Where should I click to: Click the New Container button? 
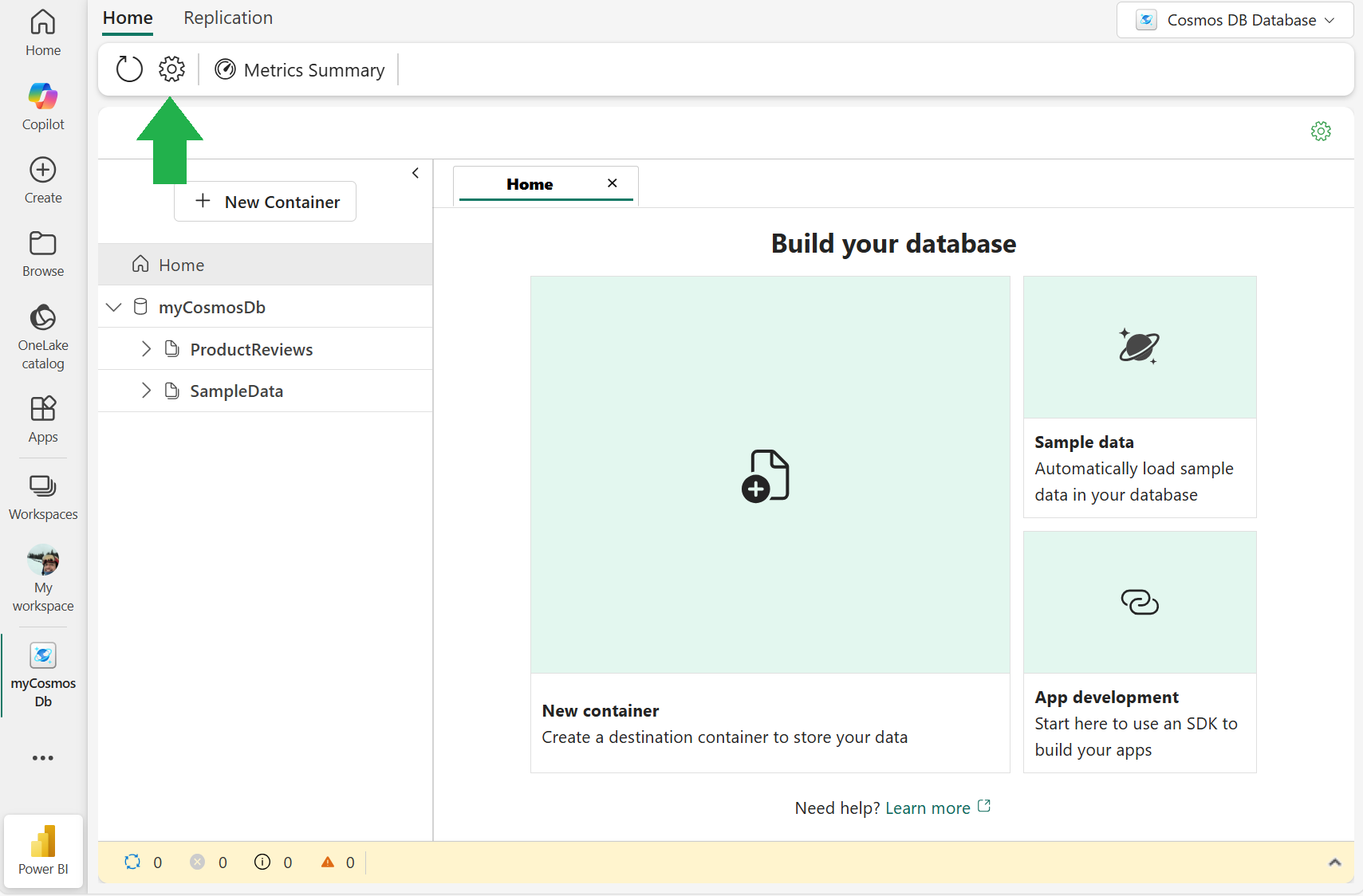coord(266,202)
